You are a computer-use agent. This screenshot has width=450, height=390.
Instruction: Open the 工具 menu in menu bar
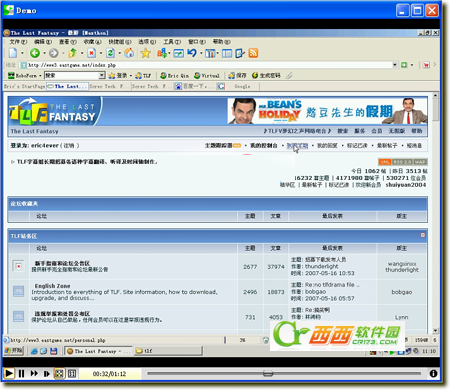pos(172,42)
